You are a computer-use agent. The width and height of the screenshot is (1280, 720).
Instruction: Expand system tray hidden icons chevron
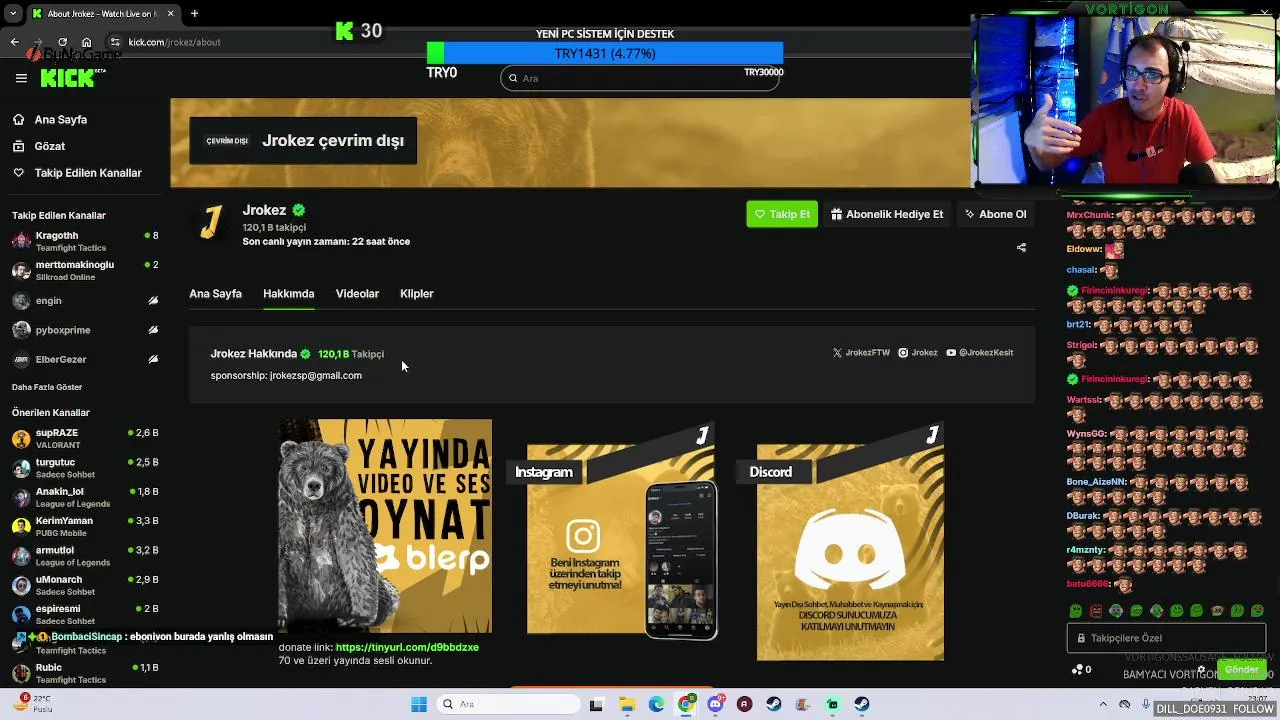coord(1103,704)
